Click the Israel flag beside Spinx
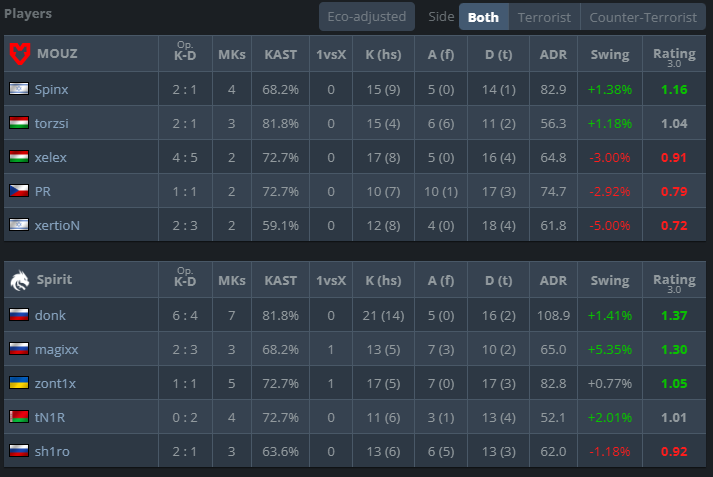Image resolution: width=713 pixels, height=477 pixels. [19, 89]
